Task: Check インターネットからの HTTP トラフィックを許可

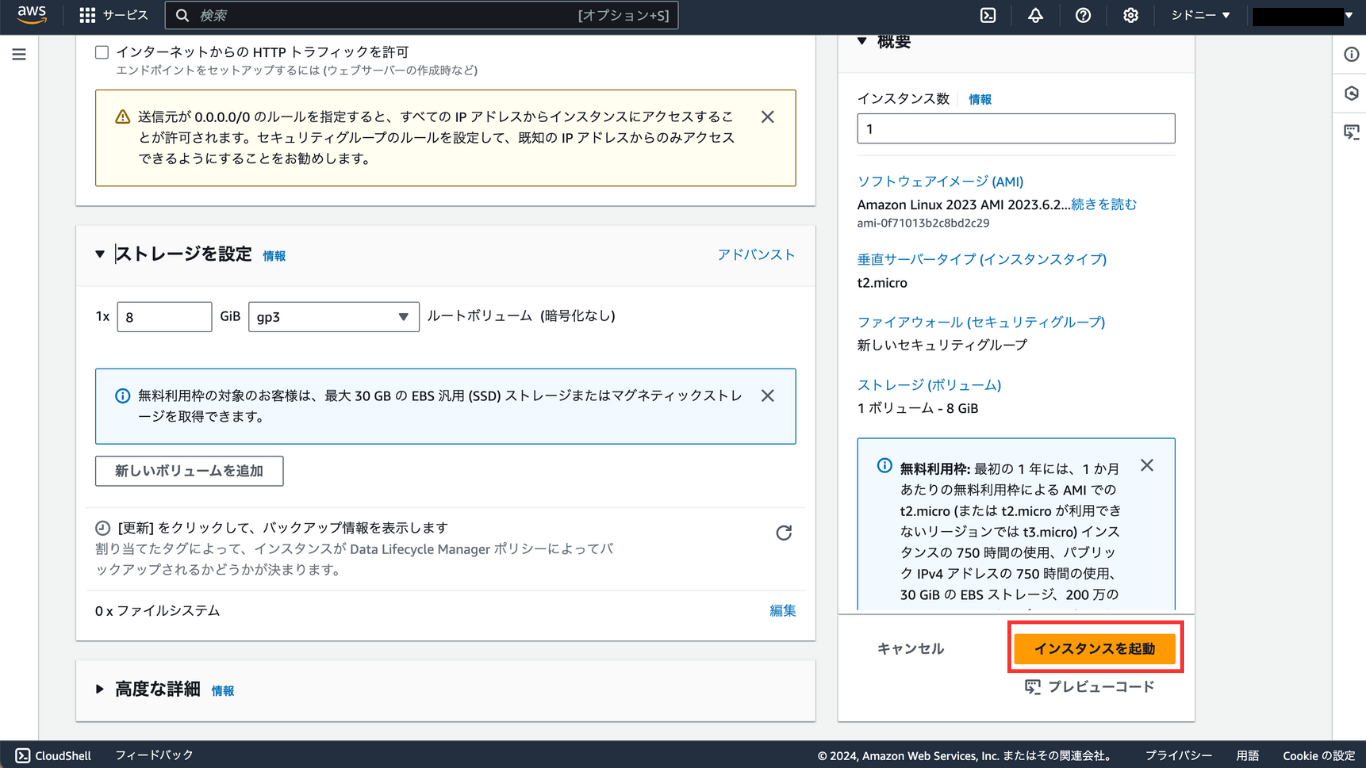Action: click(102, 52)
